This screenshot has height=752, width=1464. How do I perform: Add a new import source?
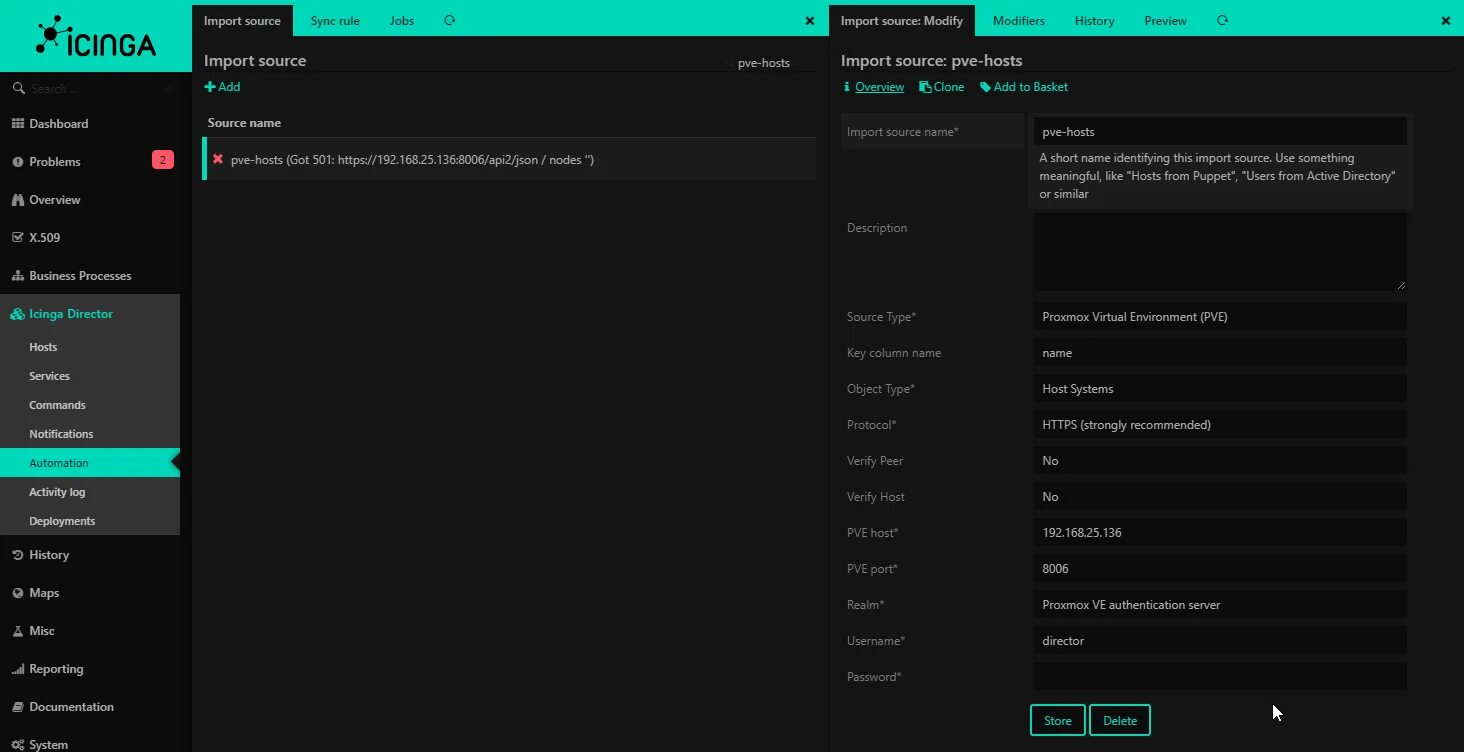coord(222,87)
